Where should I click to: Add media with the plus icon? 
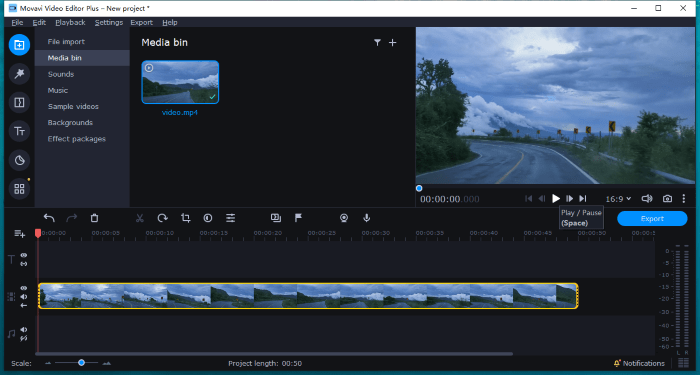392,42
